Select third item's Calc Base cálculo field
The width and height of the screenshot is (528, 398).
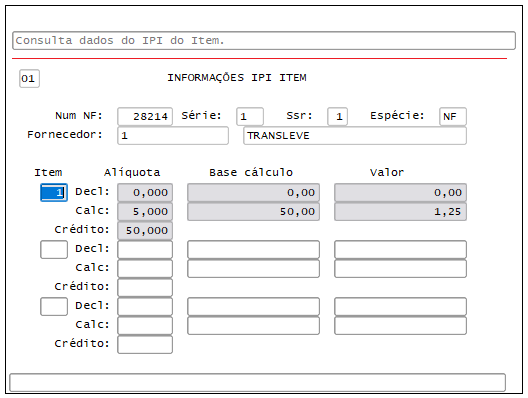[x=253, y=325]
